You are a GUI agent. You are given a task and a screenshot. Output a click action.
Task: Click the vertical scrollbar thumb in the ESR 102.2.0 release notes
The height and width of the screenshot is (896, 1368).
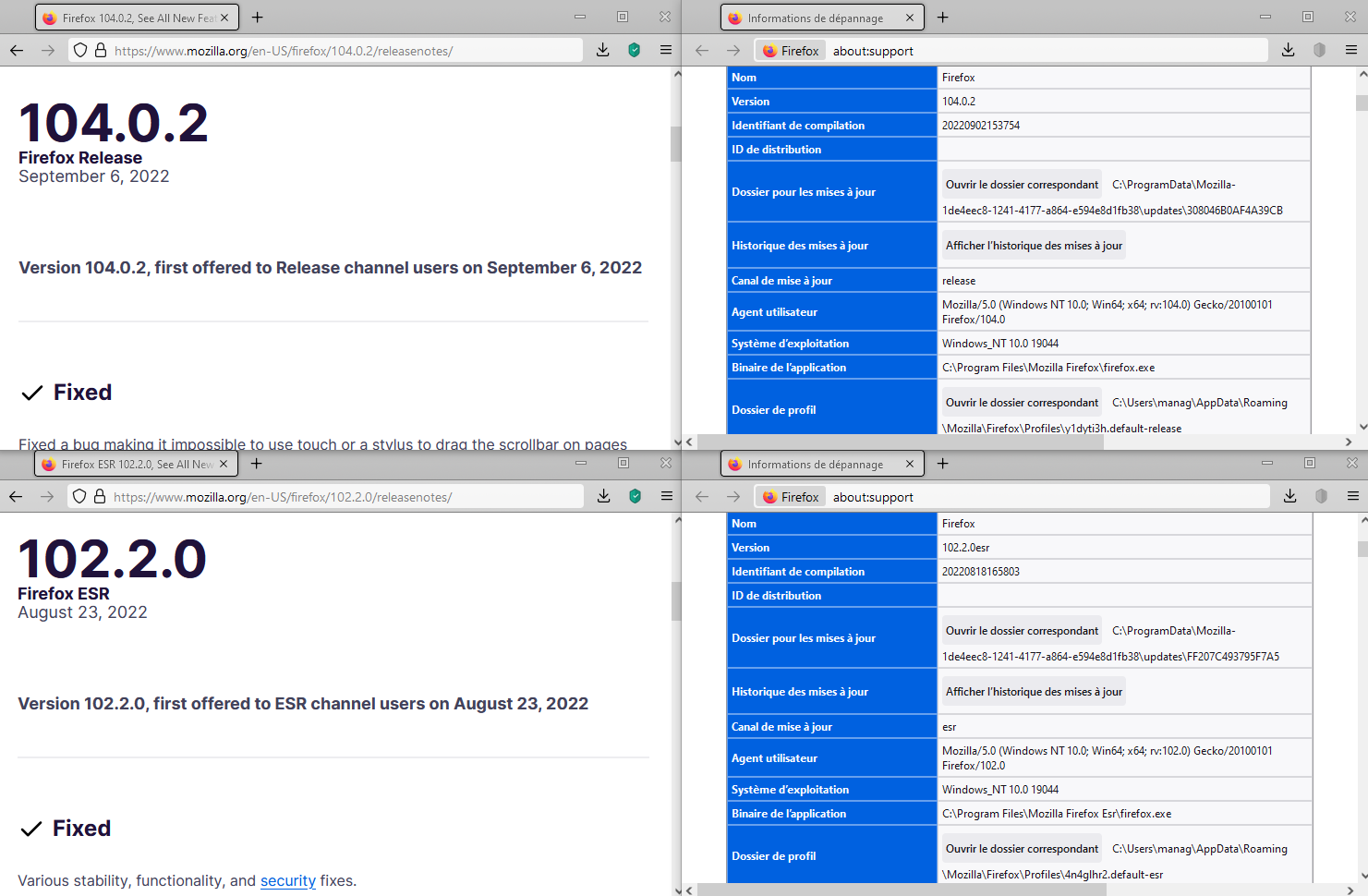tap(675, 601)
